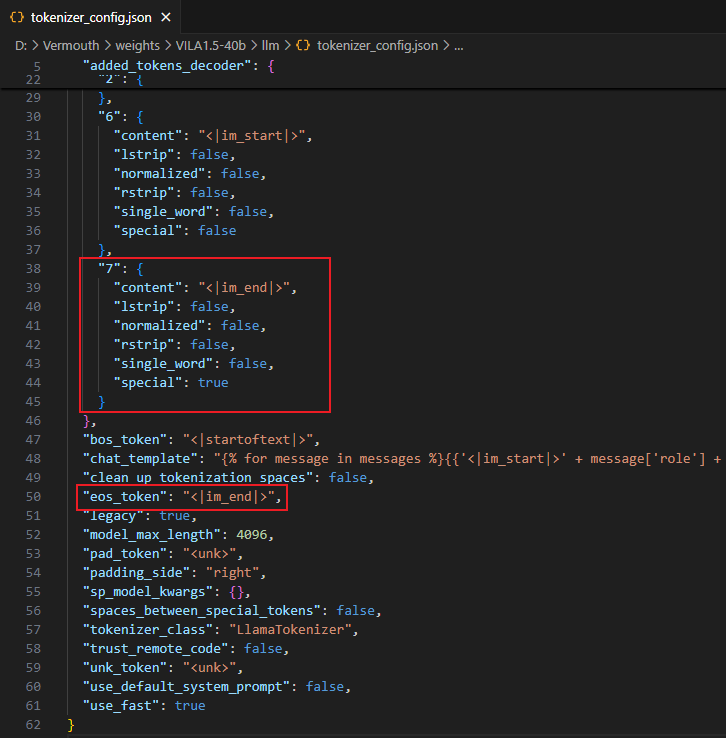This screenshot has height=738, width=726.
Task: Click the model_max_length value 4096
Action: [252, 535]
